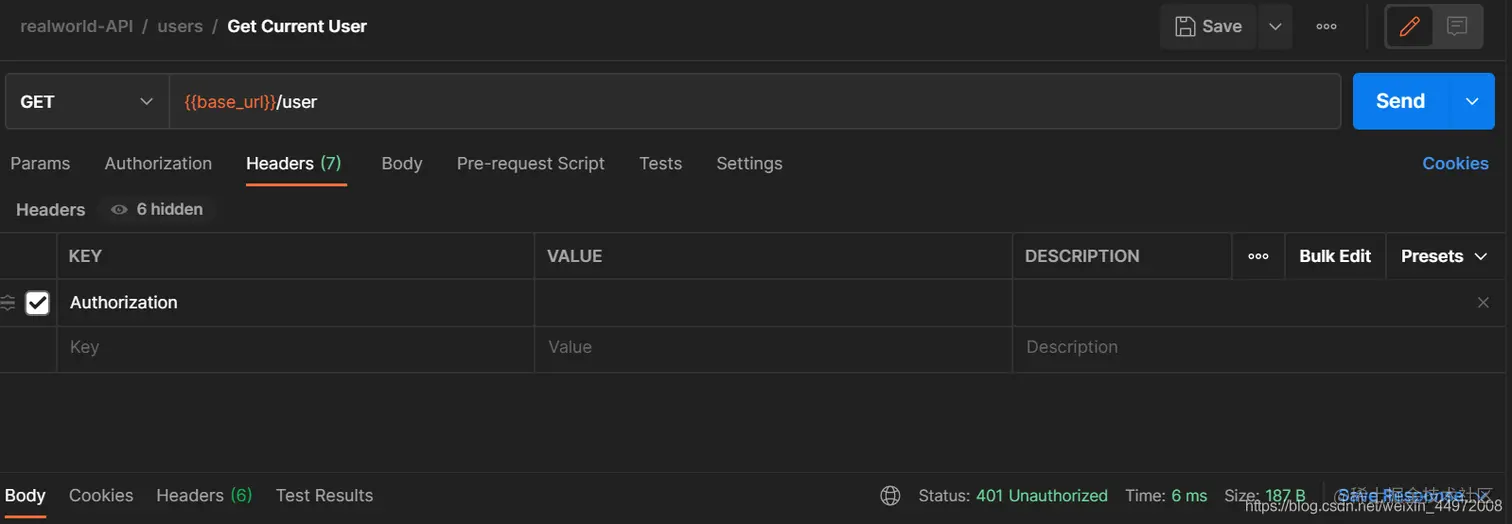Screen dimensions: 1512x524
Task: Click the realworld-API breadcrumb
Action: 76,26
